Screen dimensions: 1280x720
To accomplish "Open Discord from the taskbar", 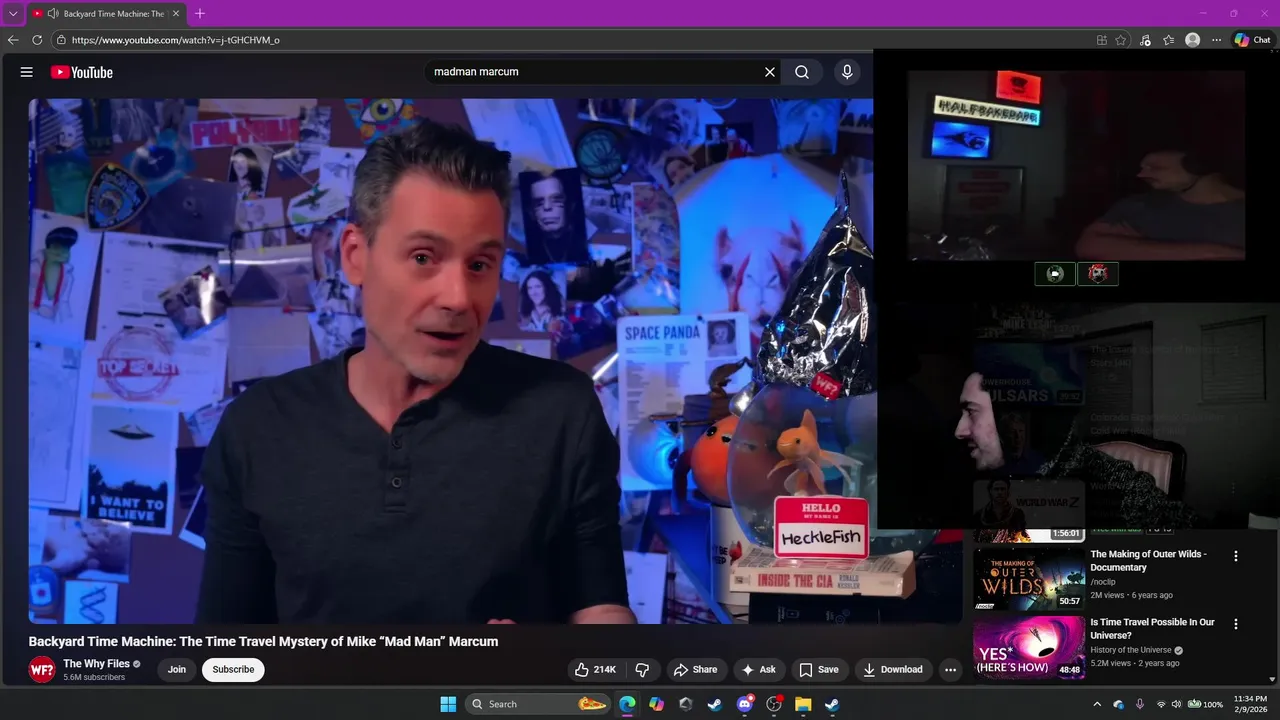I will (x=744, y=704).
